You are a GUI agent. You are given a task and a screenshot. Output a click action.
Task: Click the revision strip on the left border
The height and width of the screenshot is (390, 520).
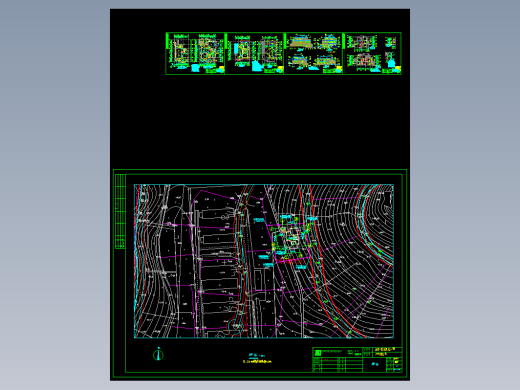coord(120,211)
